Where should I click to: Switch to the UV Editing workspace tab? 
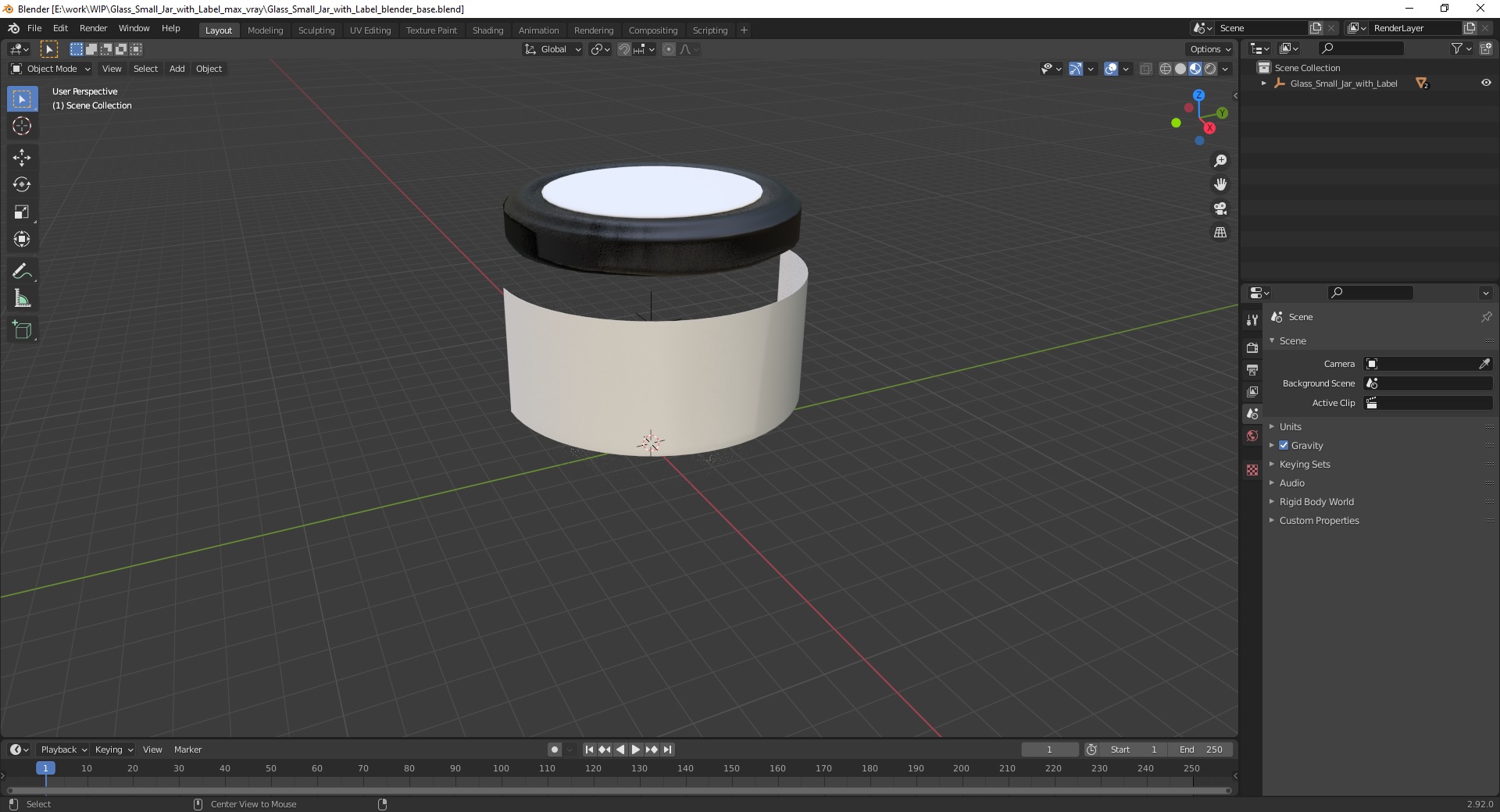click(370, 30)
